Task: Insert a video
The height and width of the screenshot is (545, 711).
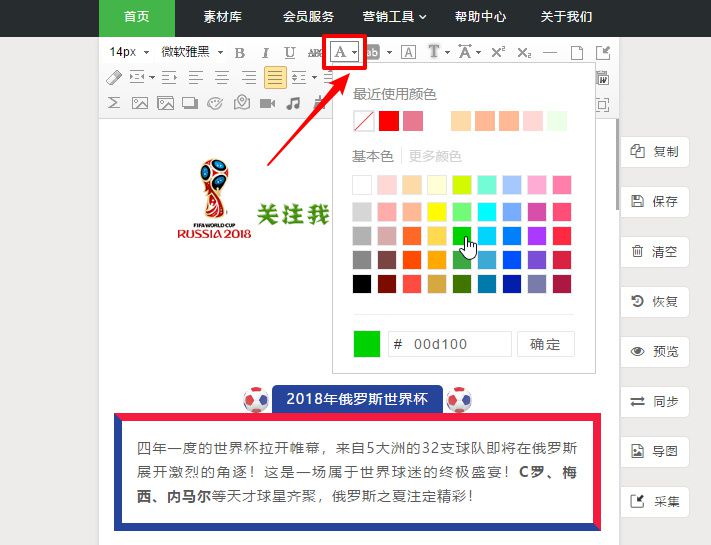Action: pyautogui.click(x=268, y=103)
